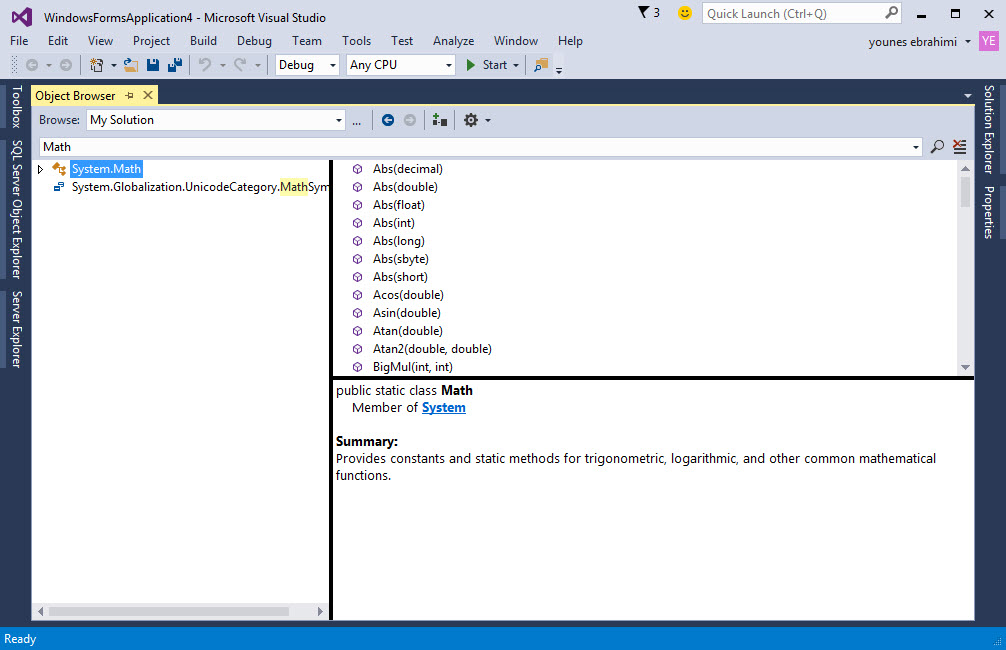Click the Object Browser back navigation arrow
The image size is (1006, 650).
tap(388, 120)
